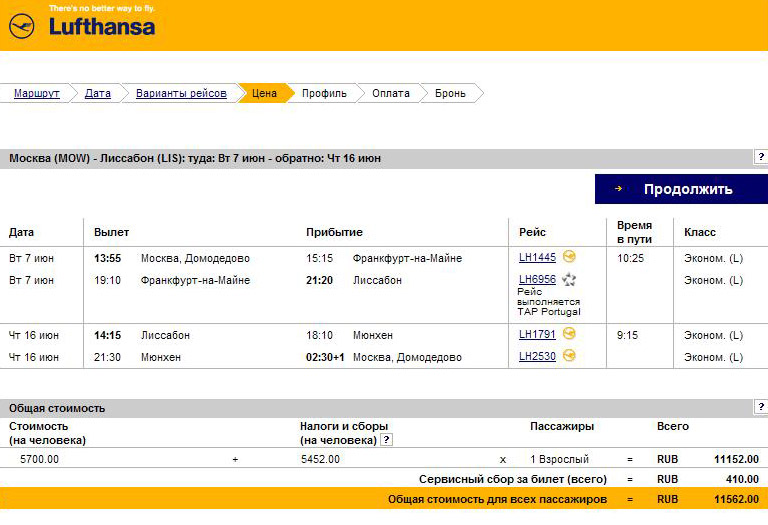Click departure 19:10 Франкфурт-на-Майне
This screenshot has width=768, height=525.
tap(172, 280)
